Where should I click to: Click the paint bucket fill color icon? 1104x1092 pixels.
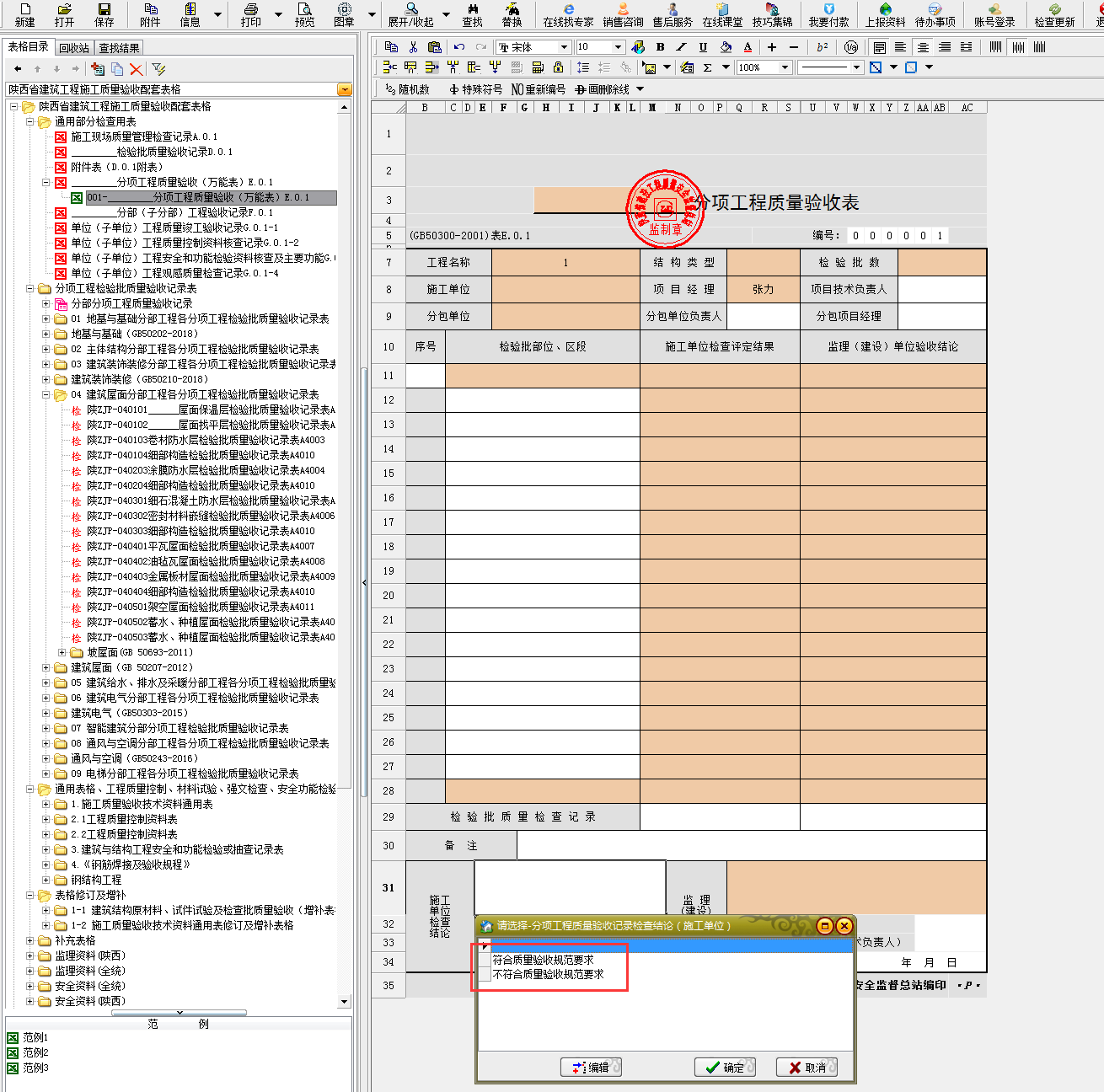pyautogui.click(x=726, y=47)
